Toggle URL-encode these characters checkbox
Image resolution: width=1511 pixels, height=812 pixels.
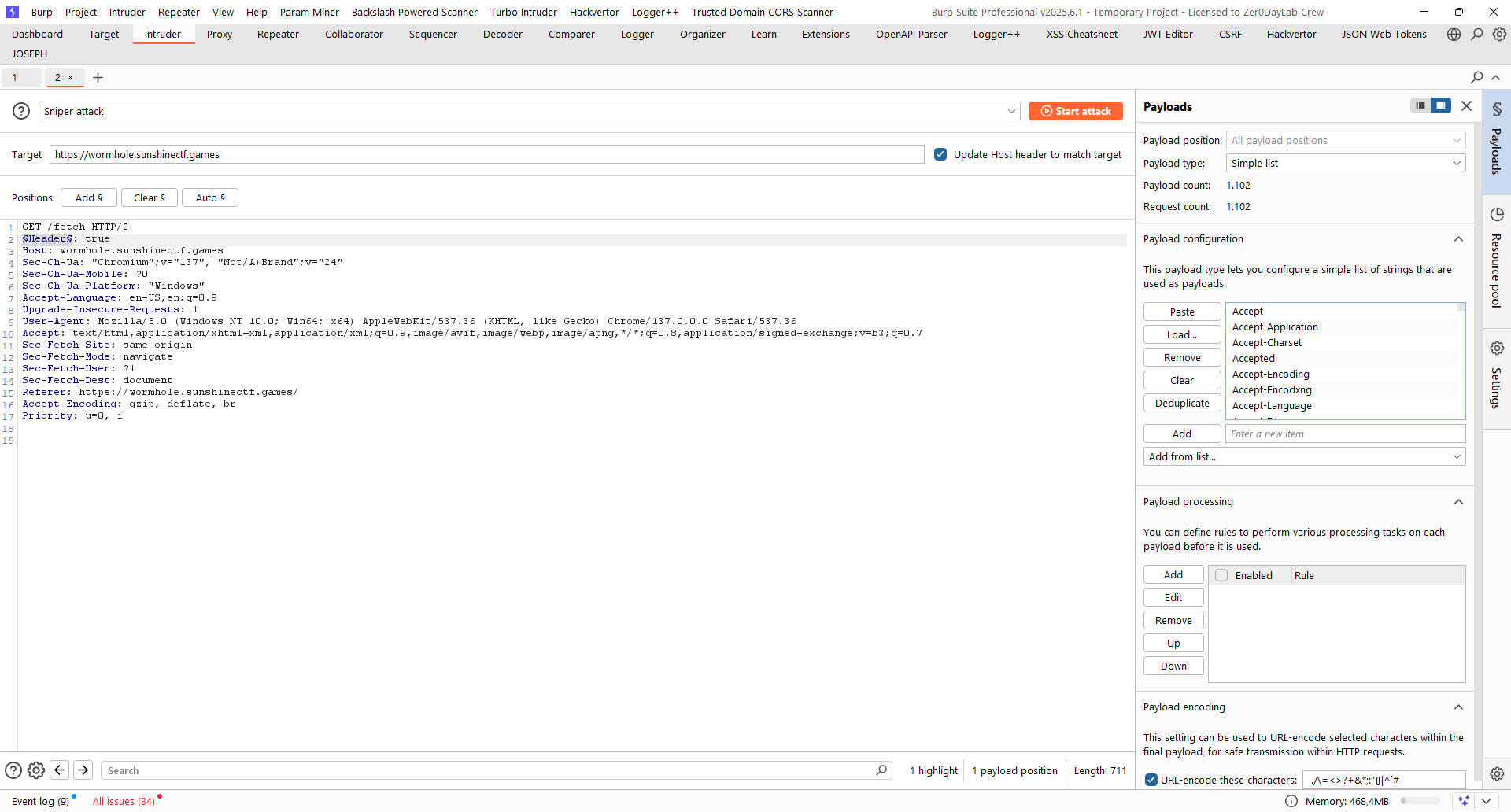pos(1151,780)
